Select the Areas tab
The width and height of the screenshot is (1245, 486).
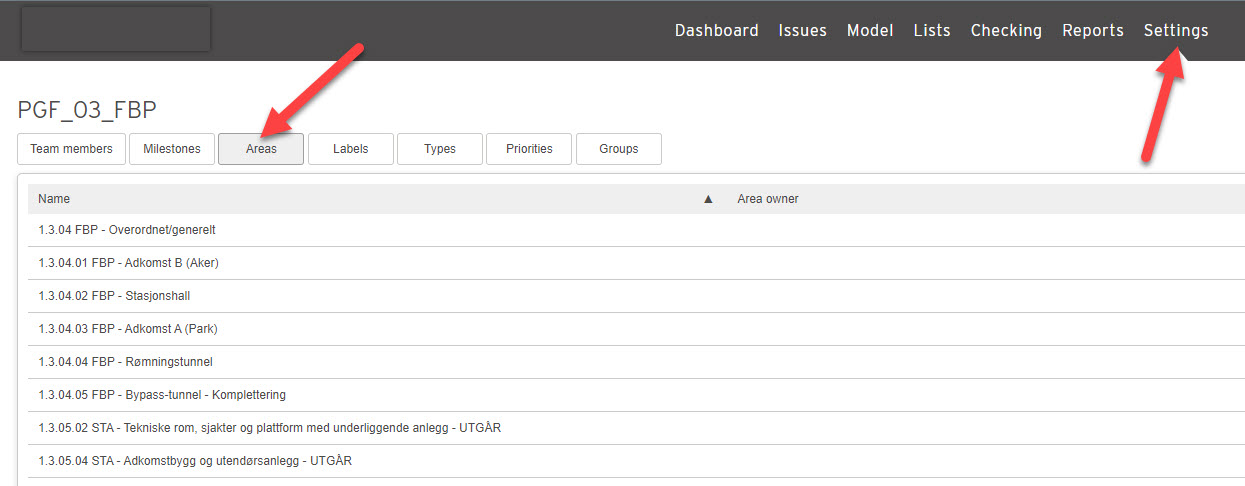(x=261, y=149)
